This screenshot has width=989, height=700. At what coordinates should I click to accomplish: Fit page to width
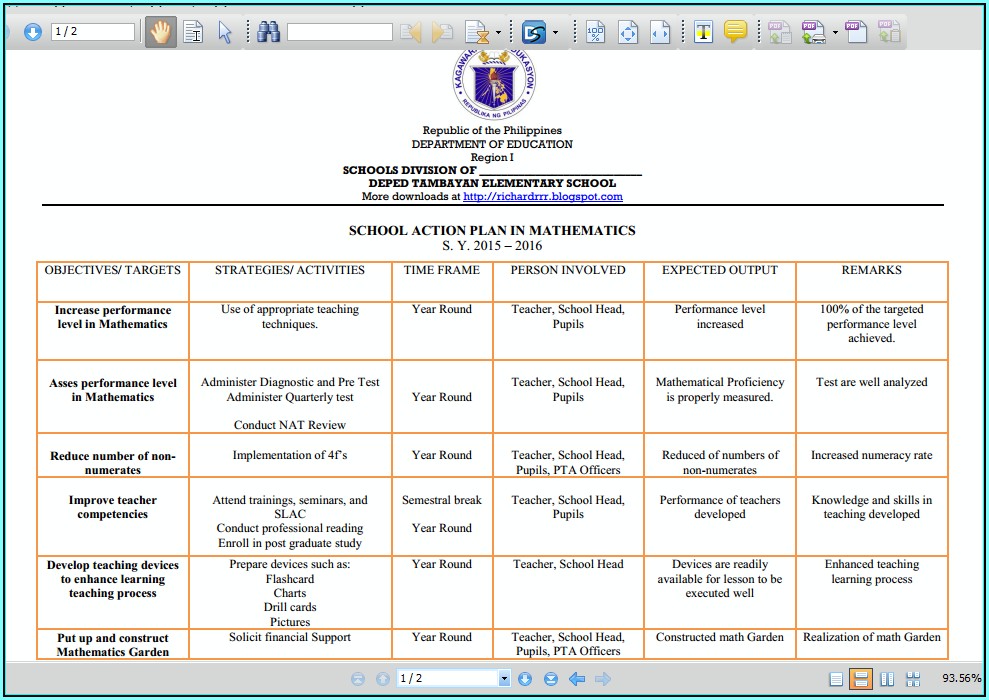click(x=659, y=32)
